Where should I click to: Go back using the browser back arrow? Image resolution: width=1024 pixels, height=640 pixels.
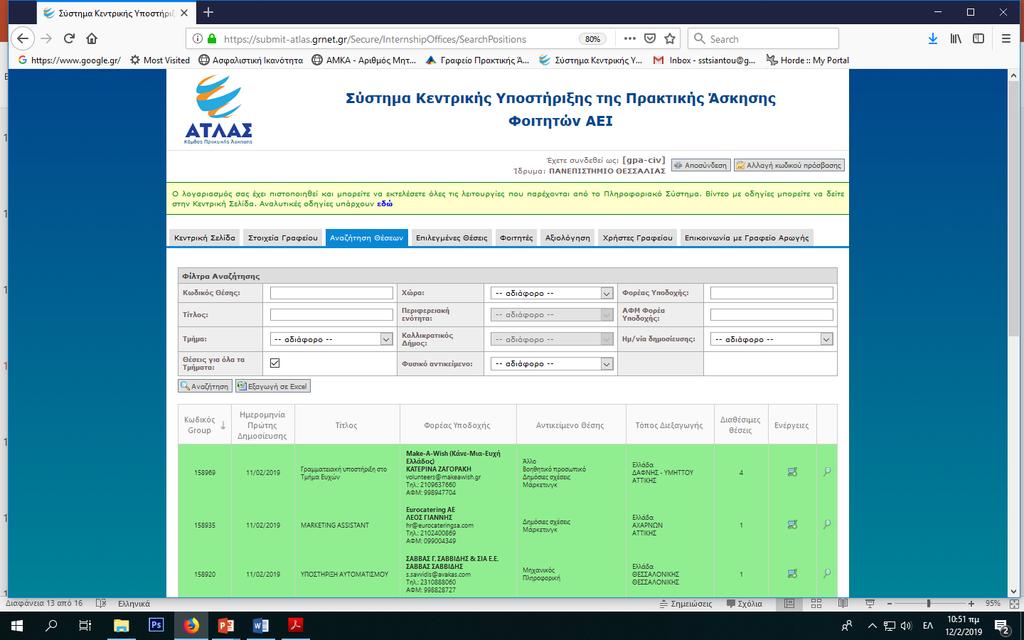(x=22, y=39)
